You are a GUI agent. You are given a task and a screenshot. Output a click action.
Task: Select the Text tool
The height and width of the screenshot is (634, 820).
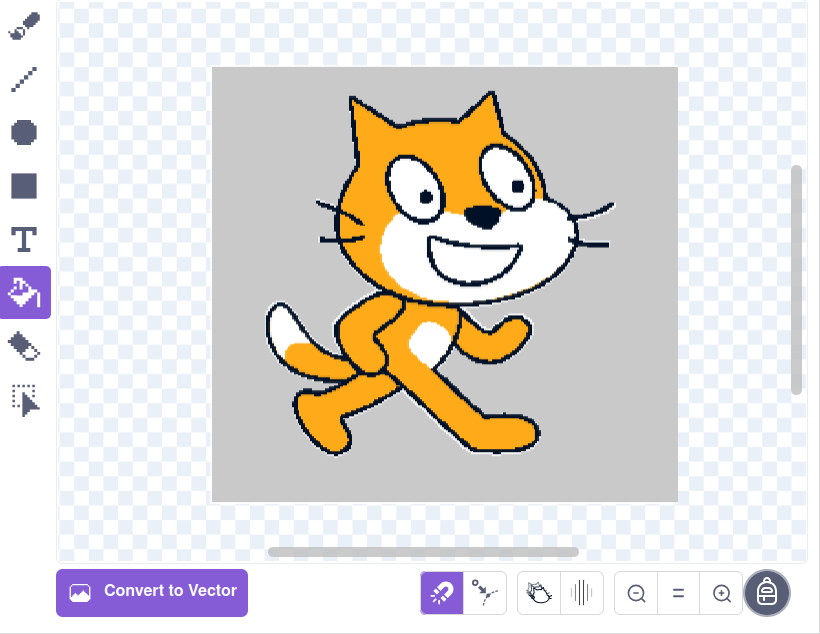point(24,239)
